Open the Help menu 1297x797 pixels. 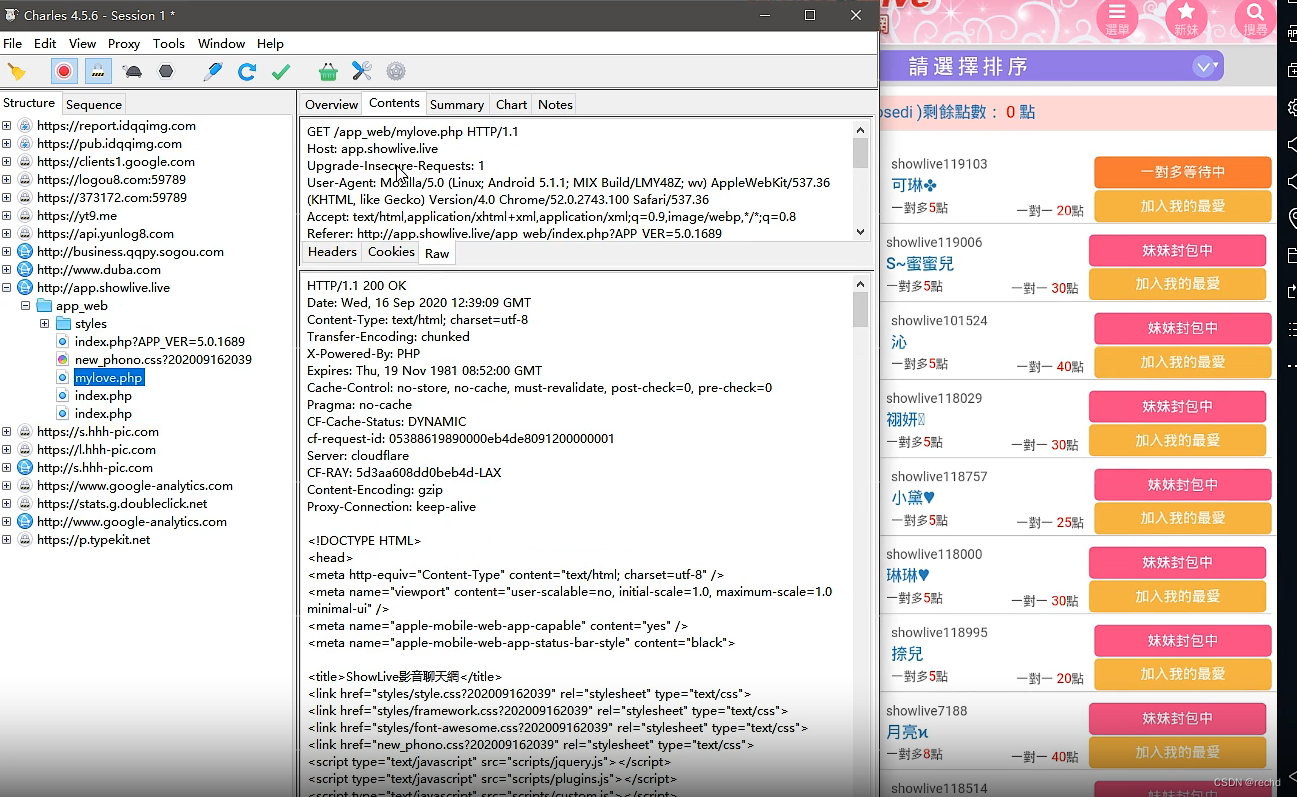coord(270,44)
